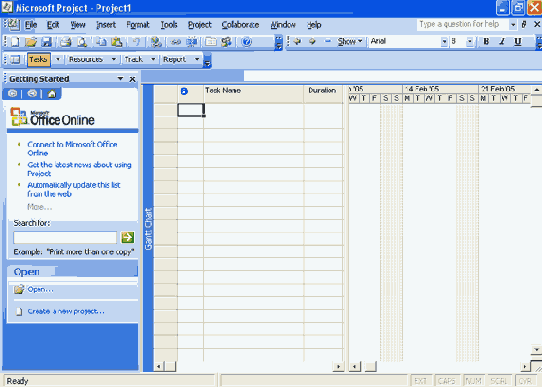The height and width of the screenshot is (387, 542).
Task: Open the Project menu
Action: pos(199,25)
